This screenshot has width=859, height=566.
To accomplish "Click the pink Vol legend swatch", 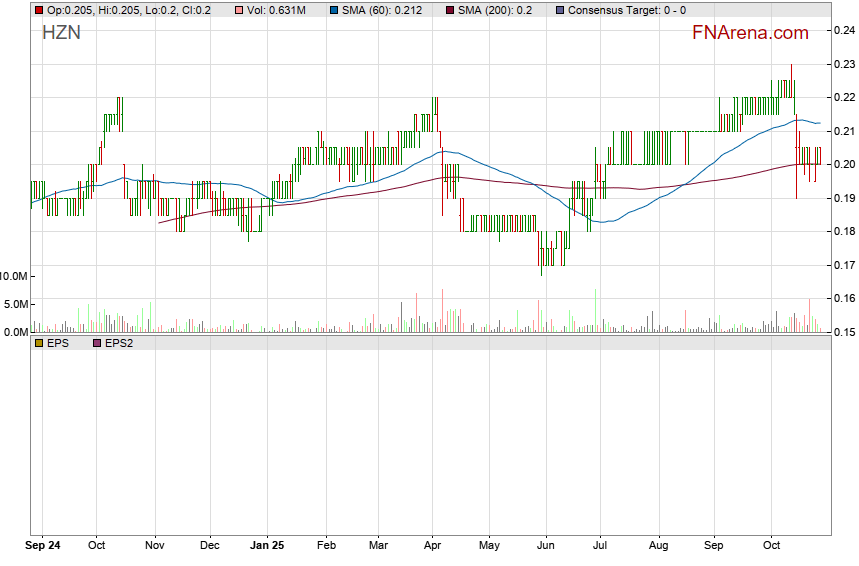I will [237, 10].
